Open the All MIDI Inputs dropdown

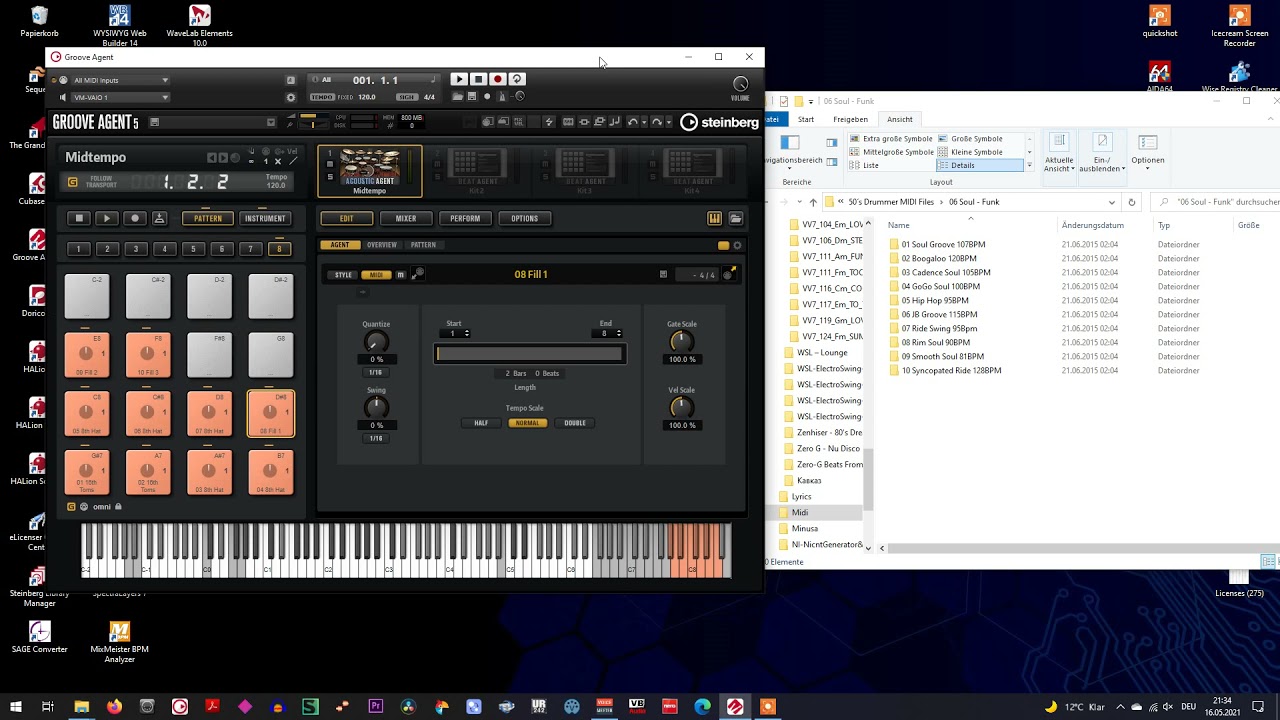coord(121,80)
